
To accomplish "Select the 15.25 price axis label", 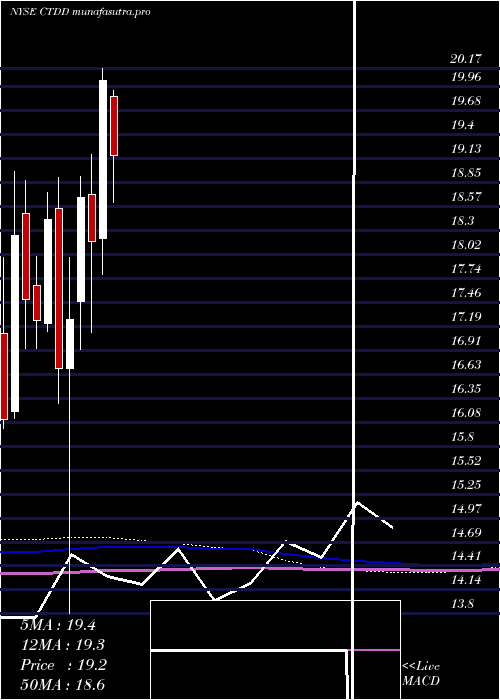I will pyautogui.click(x=466, y=485).
